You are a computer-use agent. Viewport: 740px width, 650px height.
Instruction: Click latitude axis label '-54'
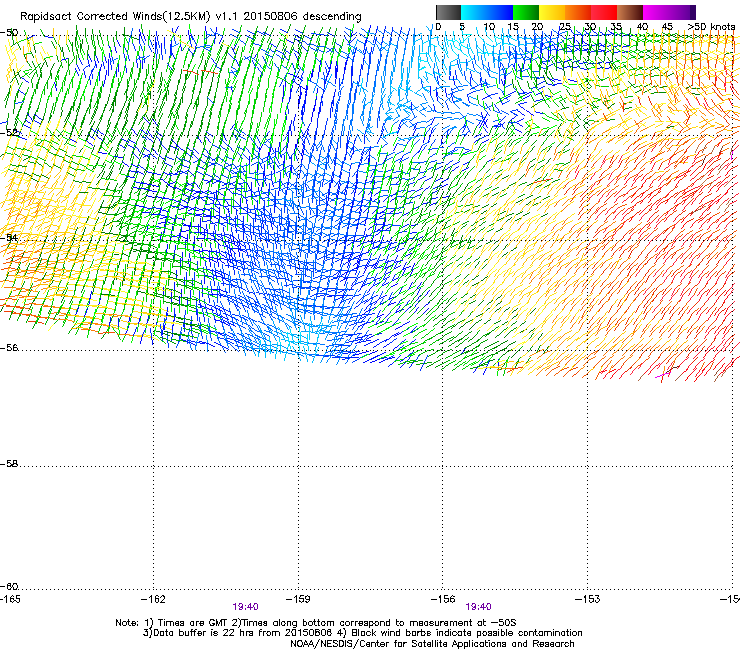coord(9,237)
